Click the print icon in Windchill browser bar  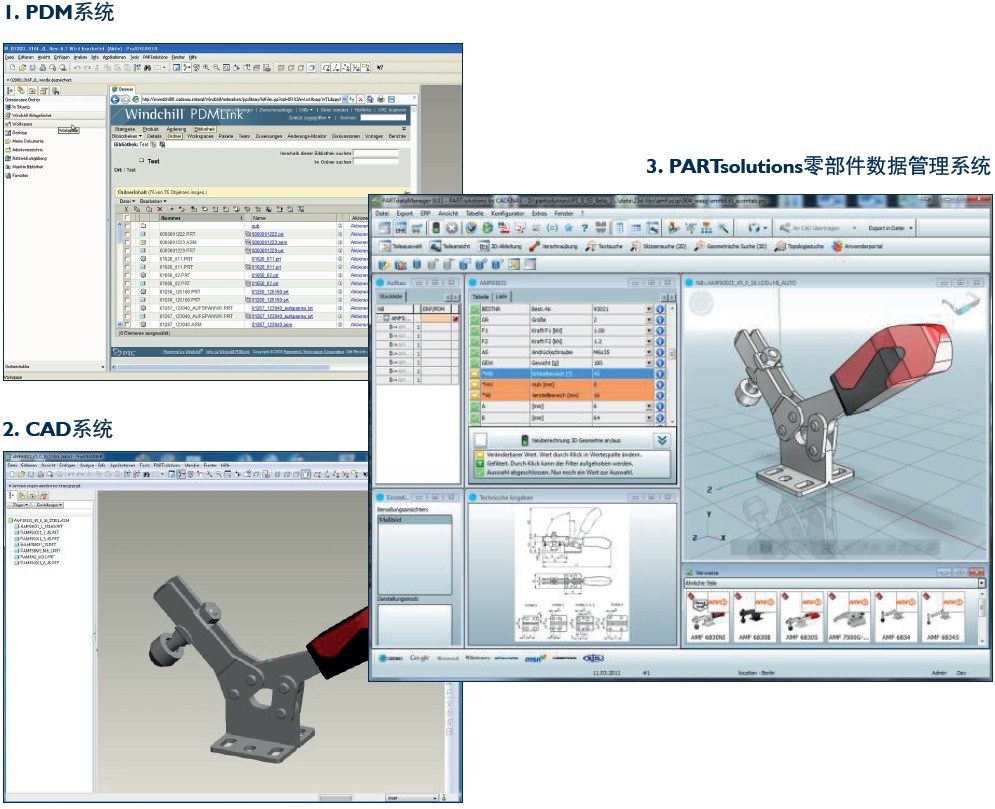point(381,100)
